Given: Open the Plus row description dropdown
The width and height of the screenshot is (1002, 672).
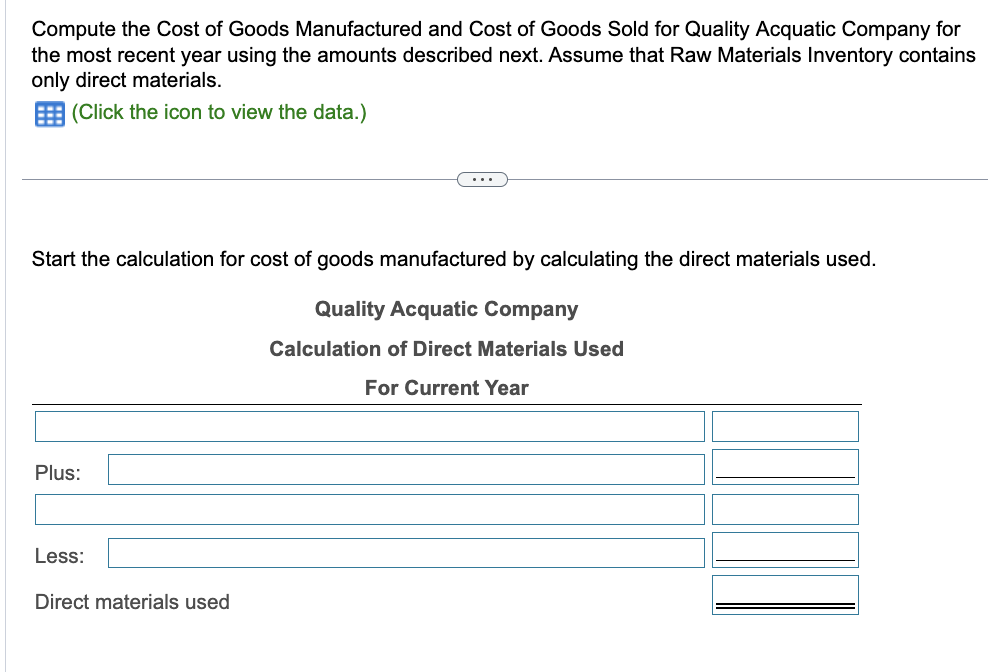Looking at the screenshot, I should click(405, 469).
